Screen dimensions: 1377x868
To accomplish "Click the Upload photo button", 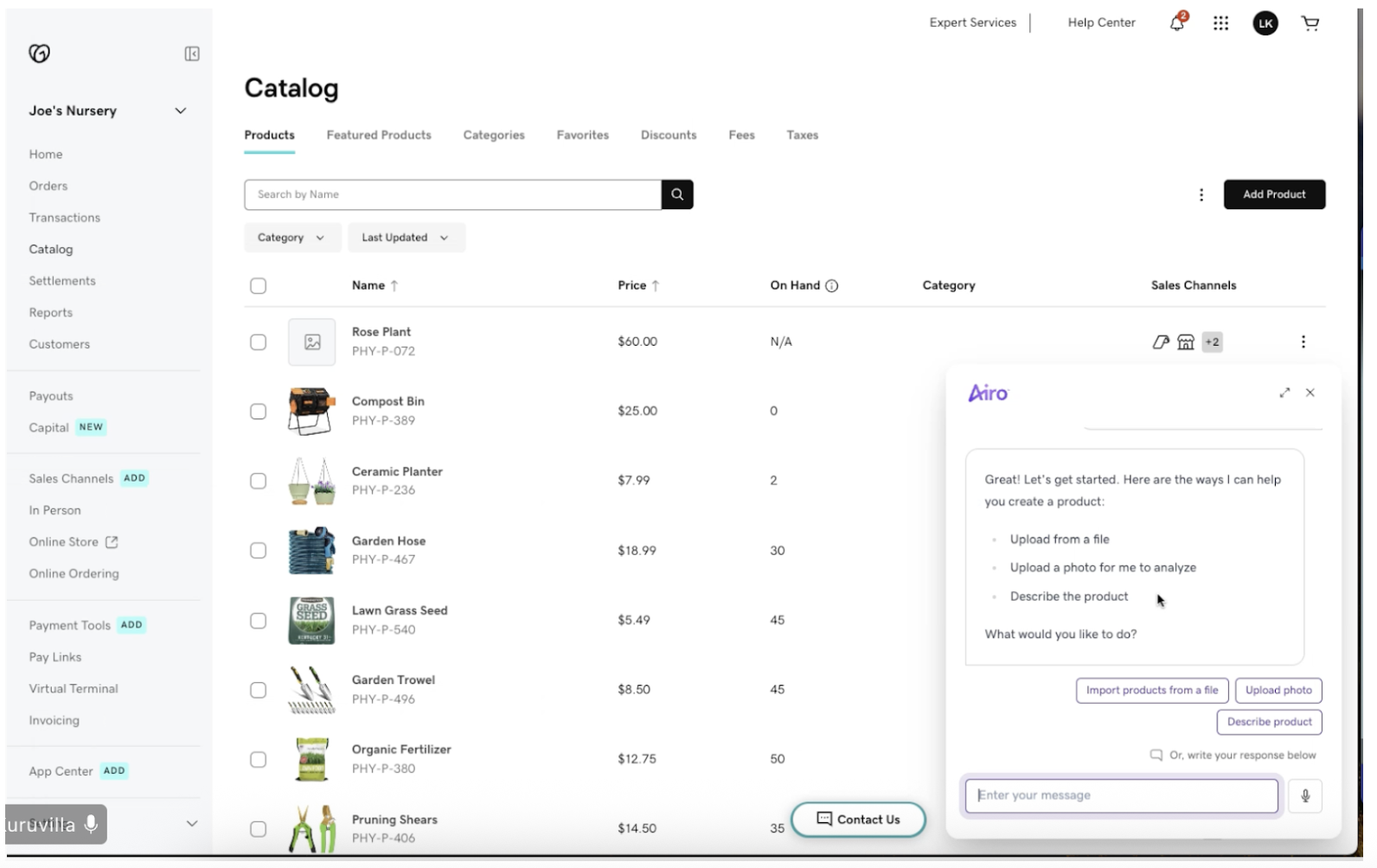I will click(1278, 690).
